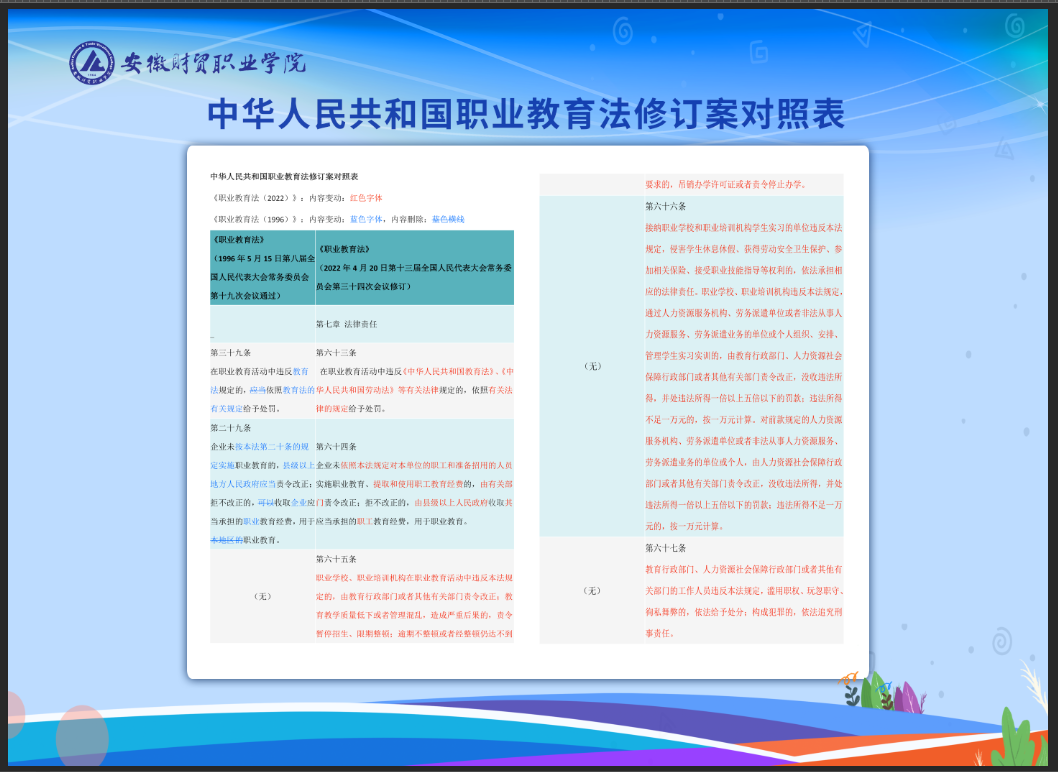Click the large blue poster title

point(526,114)
